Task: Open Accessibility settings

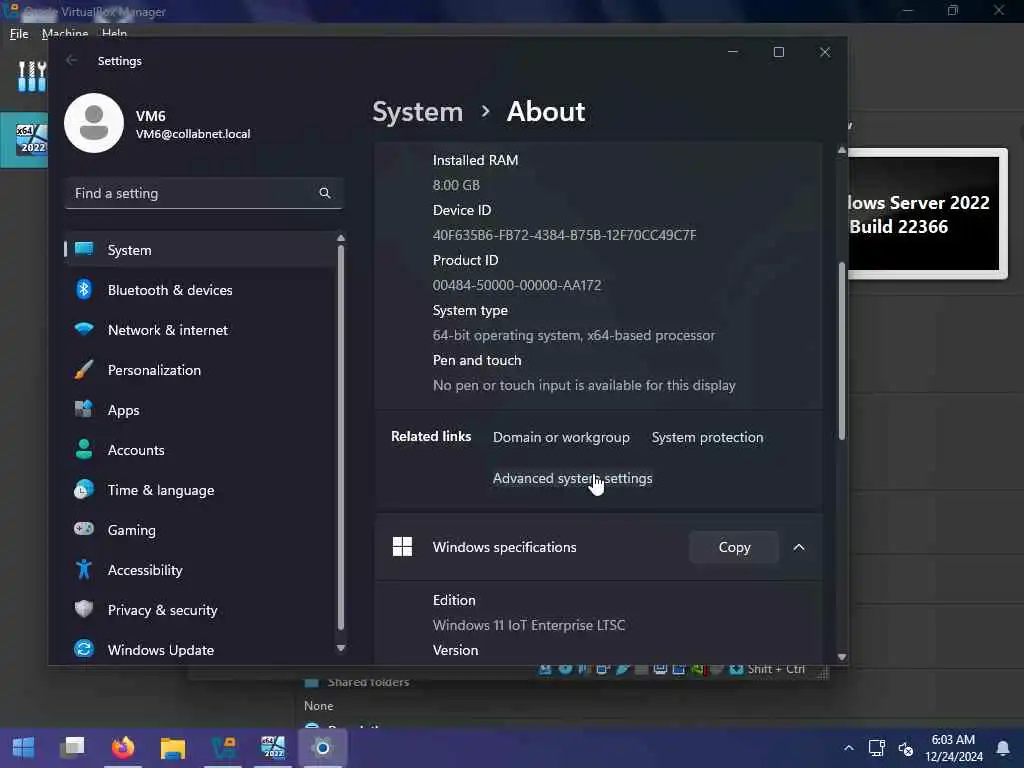Action: click(x=200, y=570)
